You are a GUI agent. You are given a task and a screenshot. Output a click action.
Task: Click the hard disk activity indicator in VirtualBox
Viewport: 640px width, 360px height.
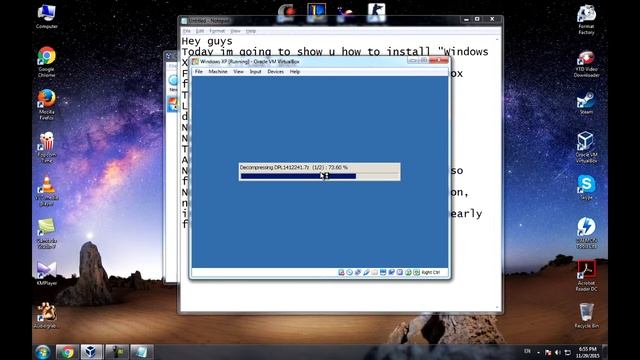tap(341, 272)
